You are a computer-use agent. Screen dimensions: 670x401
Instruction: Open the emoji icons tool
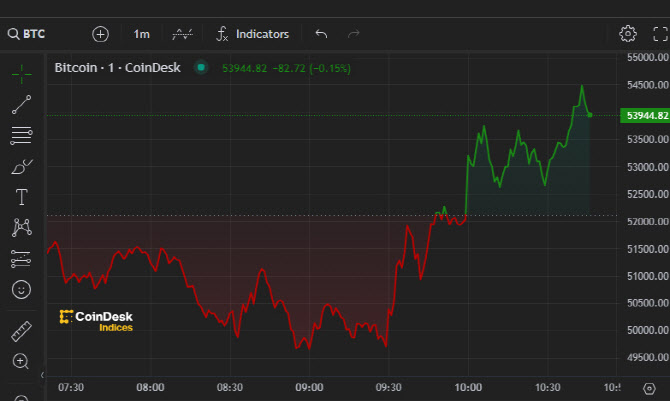[x=21, y=289]
